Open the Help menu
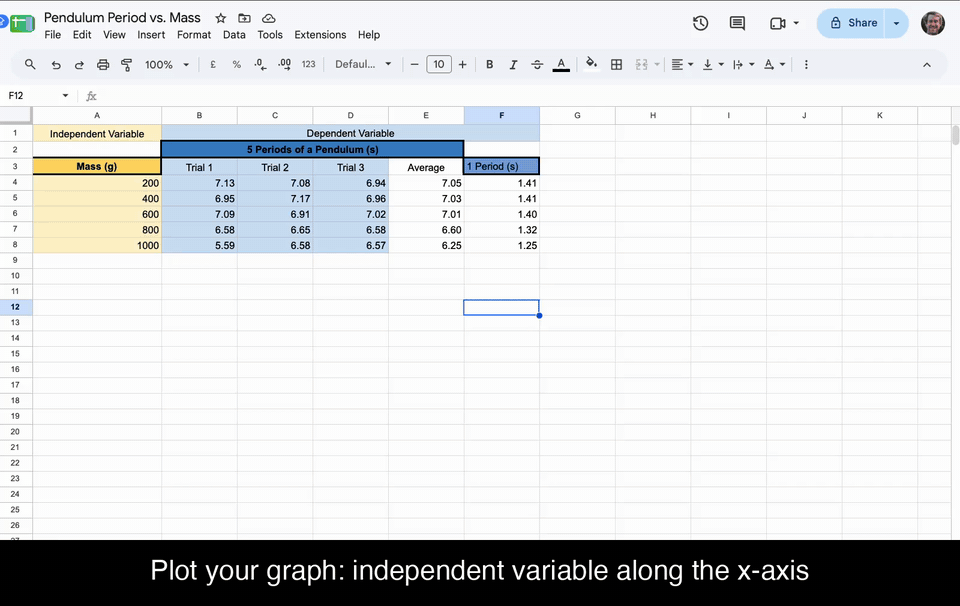960x606 pixels. [x=369, y=35]
